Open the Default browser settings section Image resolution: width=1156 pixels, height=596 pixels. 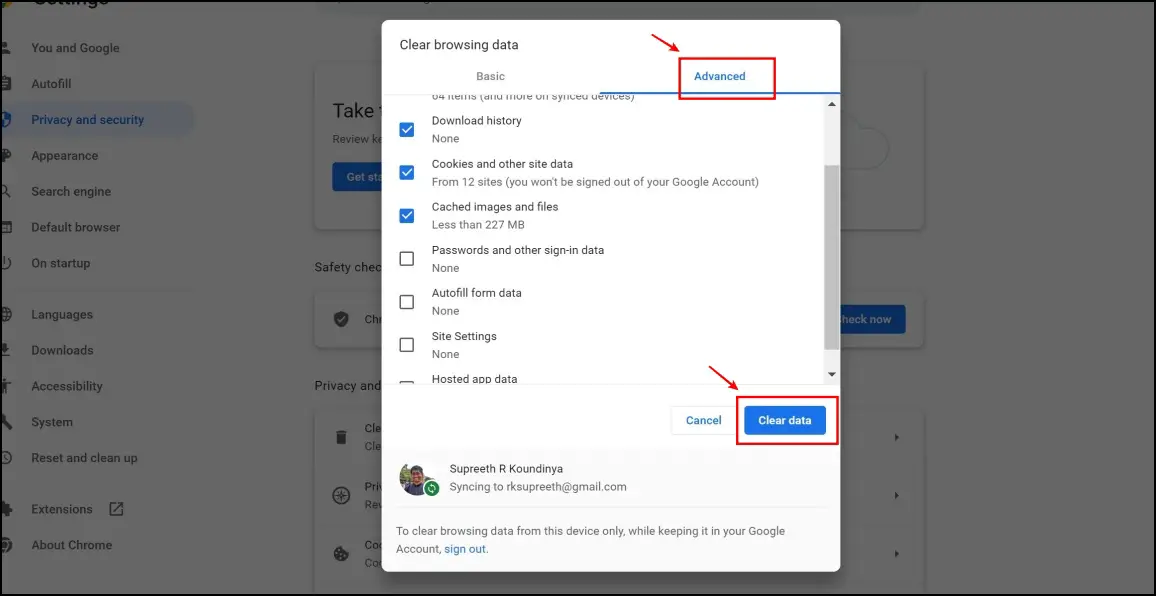75,227
